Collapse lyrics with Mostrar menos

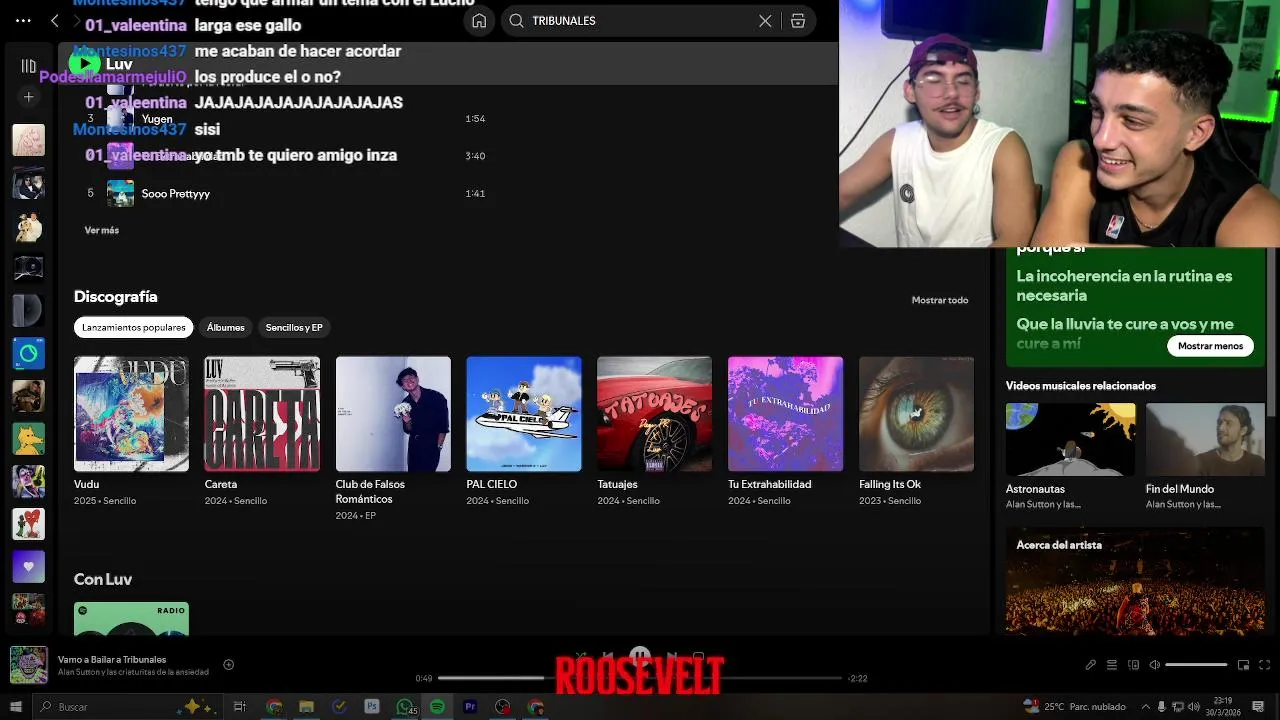[x=1210, y=346]
